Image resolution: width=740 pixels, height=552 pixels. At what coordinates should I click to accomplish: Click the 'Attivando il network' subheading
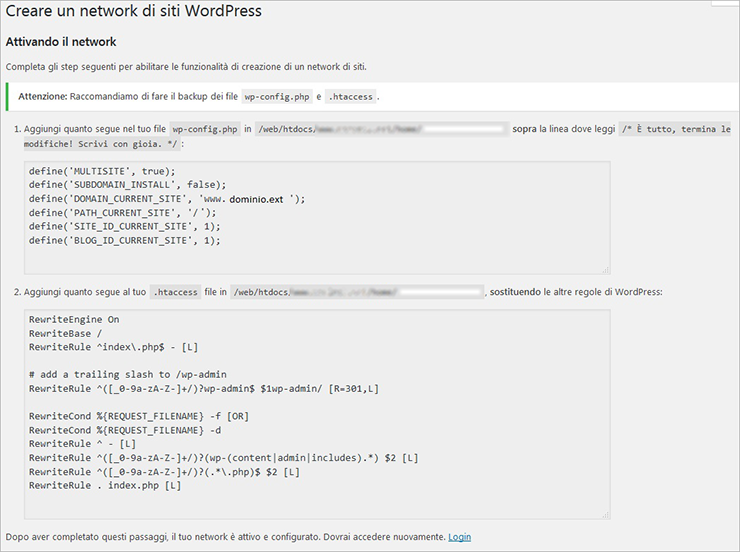tap(61, 42)
